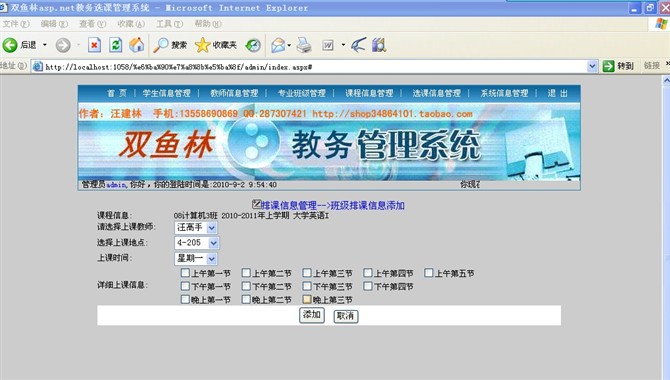Click the page icon in address bar
Screen dimensions: 670x380
(x=38, y=67)
